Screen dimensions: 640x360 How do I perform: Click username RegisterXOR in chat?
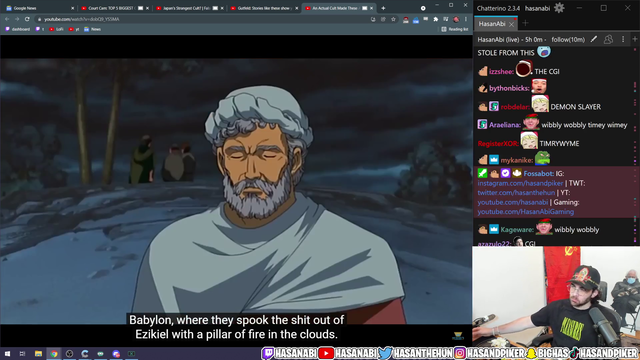[498, 144]
